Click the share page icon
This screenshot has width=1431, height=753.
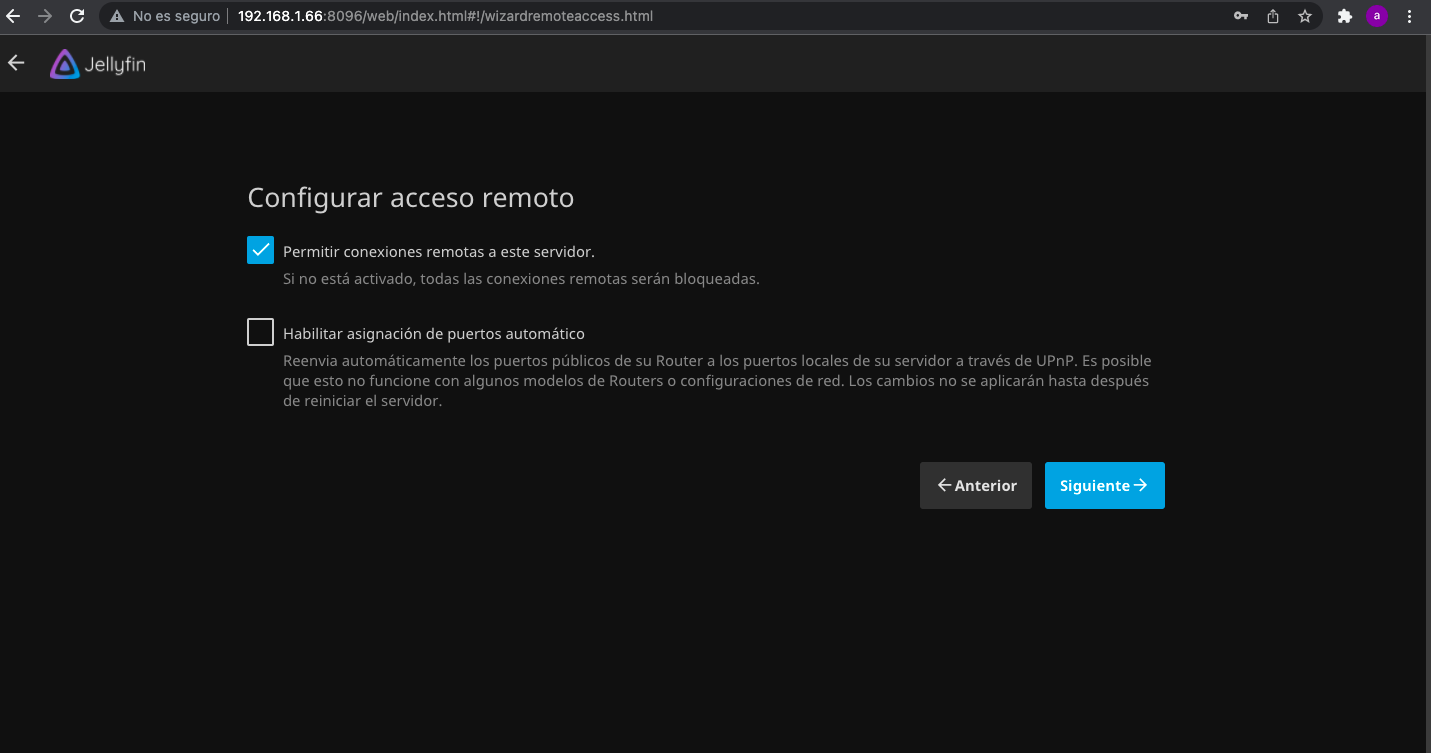(1273, 16)
